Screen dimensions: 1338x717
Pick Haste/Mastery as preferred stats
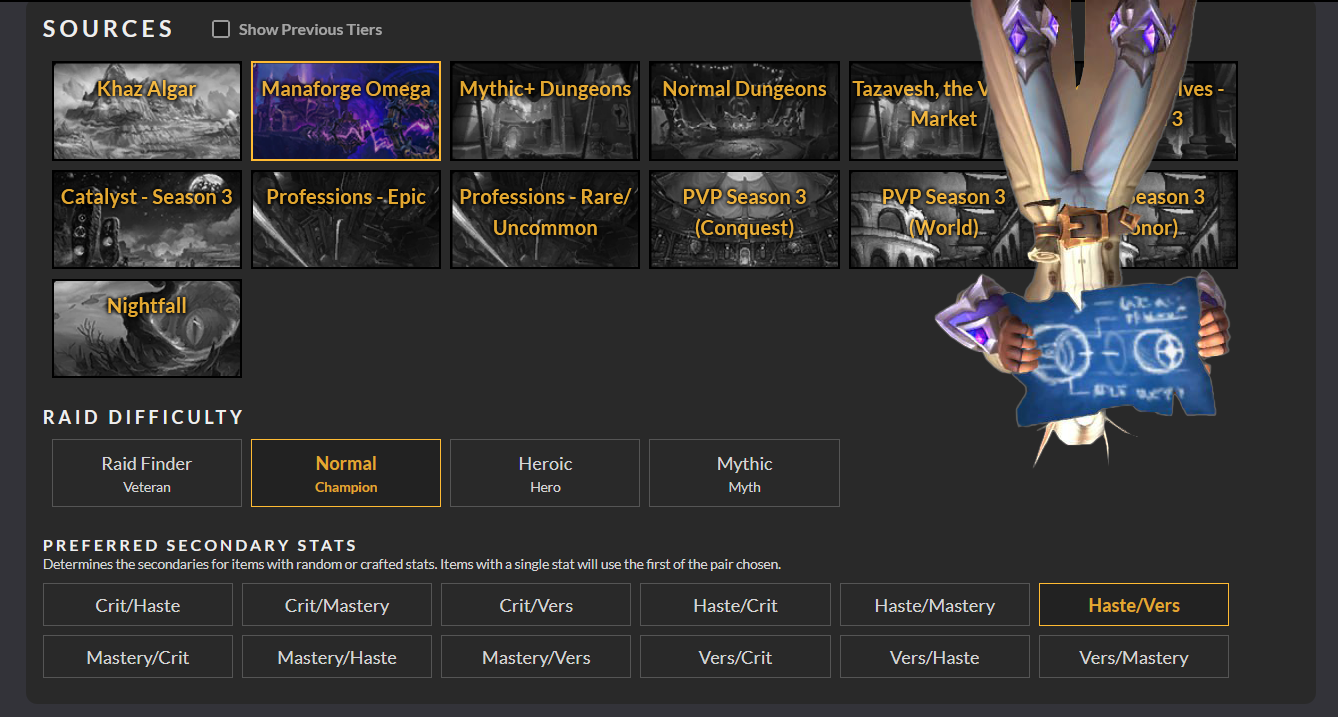click(x=934, y=605)
